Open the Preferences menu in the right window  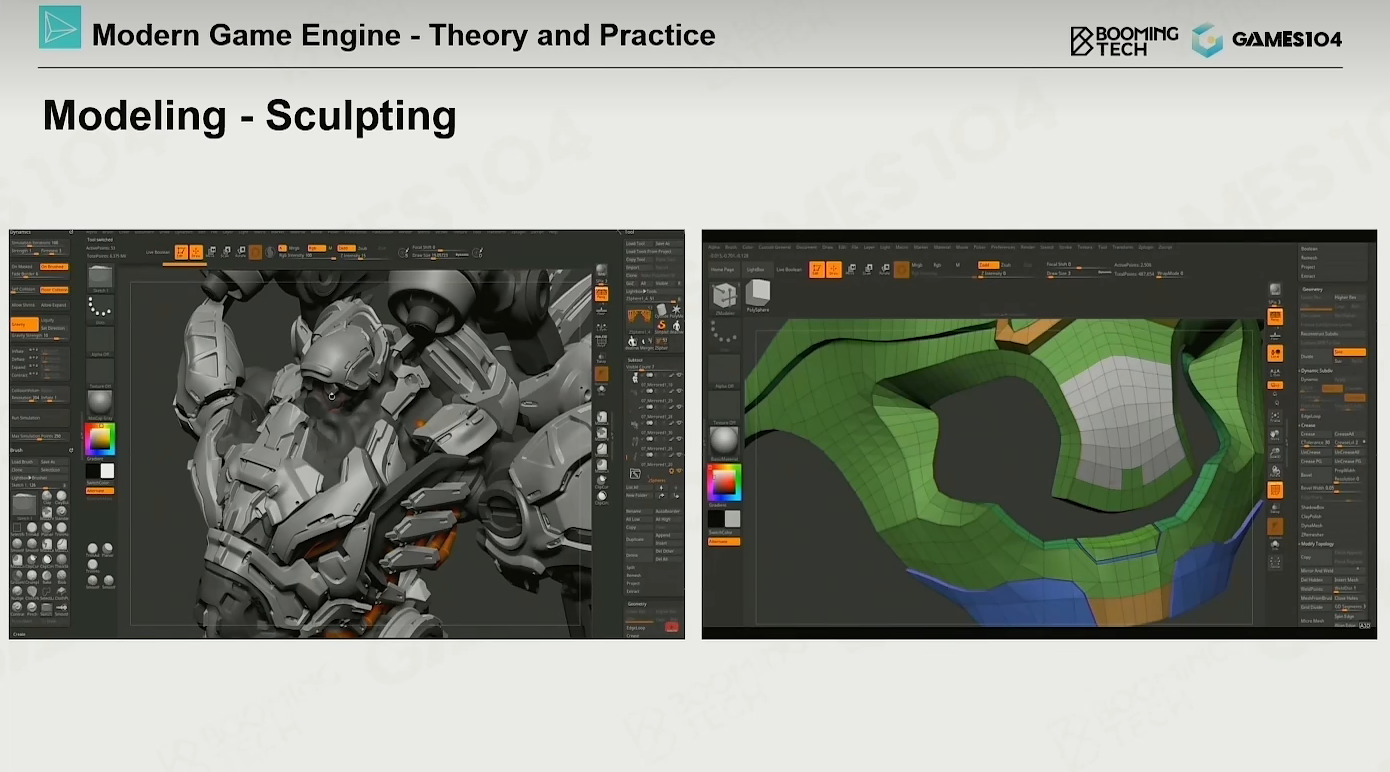(x=1002, y=247)
